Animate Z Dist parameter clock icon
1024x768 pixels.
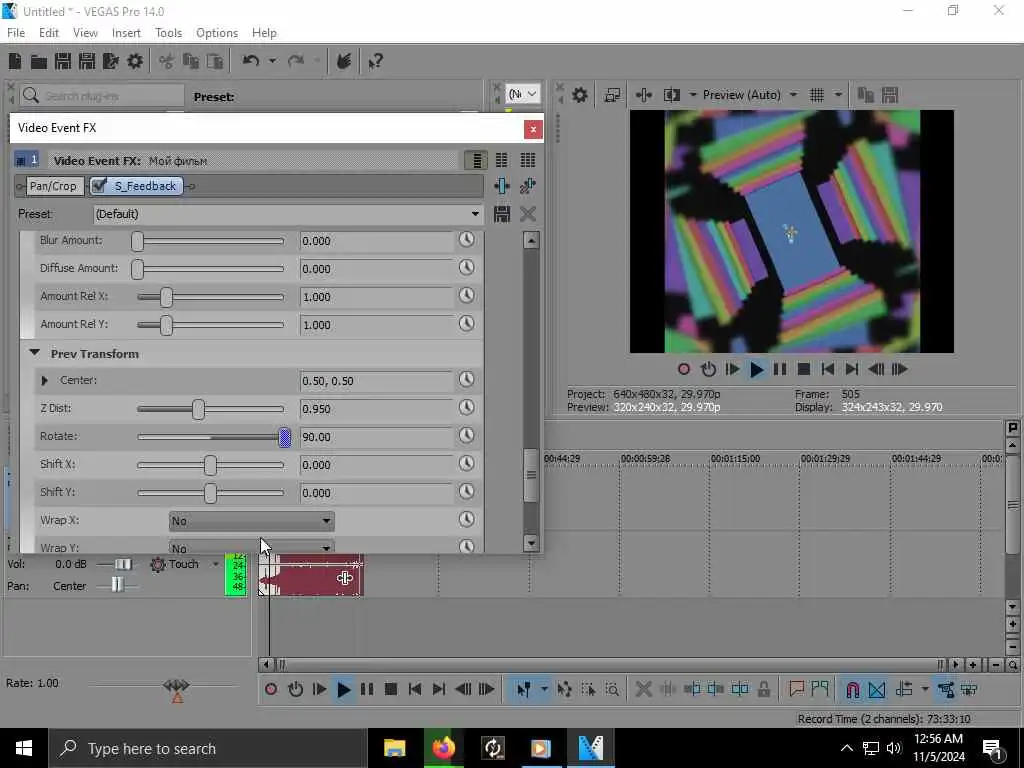tap(466, 408)
